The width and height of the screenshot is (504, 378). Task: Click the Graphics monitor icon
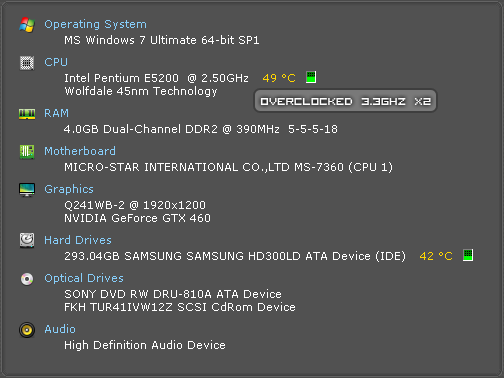point(27,190)
